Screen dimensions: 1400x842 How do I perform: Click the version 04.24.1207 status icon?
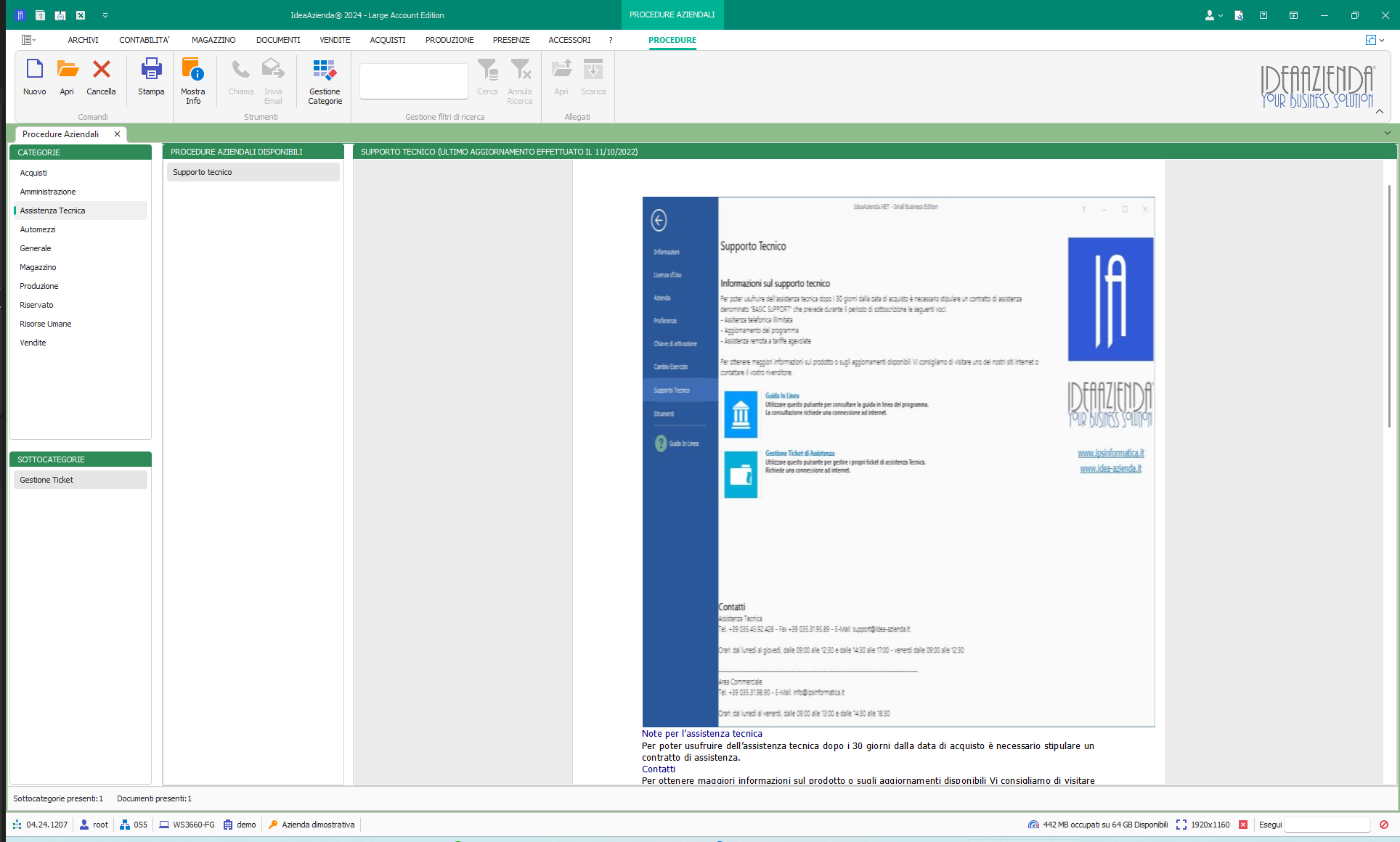tap(17, 825)
